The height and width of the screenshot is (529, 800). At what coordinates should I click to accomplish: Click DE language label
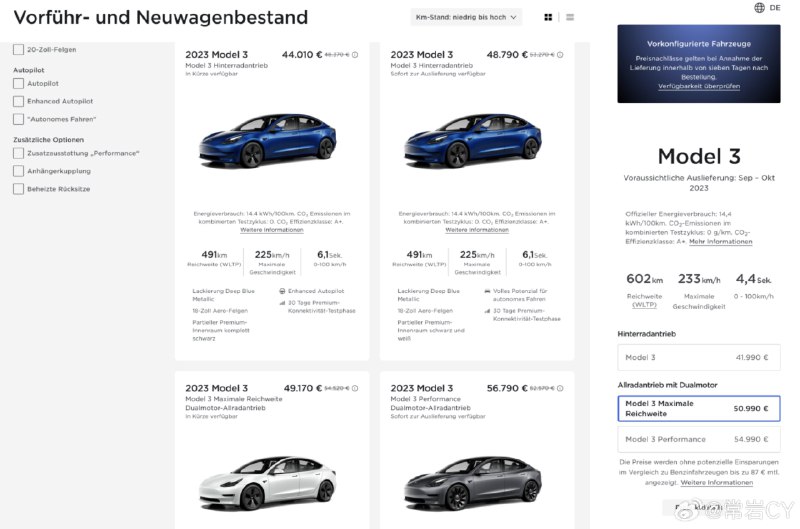pos(775,8)
